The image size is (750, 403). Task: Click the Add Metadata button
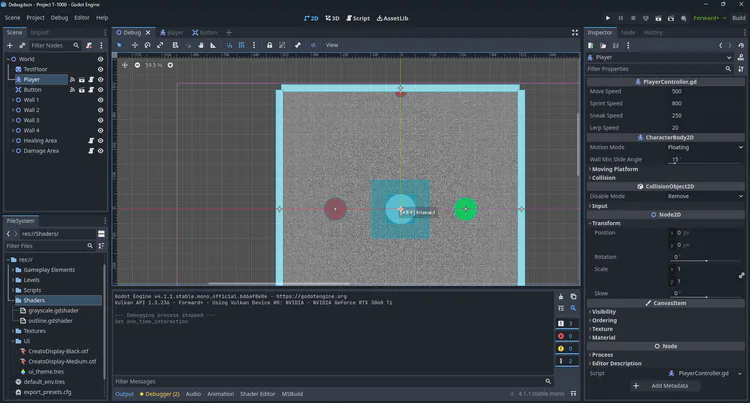(x=665, y=385)
